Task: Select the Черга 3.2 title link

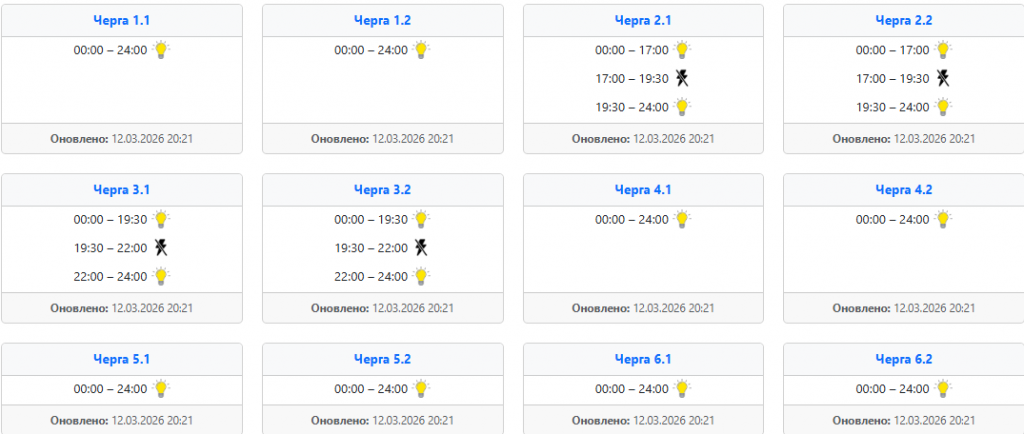Action: point(382,189)
